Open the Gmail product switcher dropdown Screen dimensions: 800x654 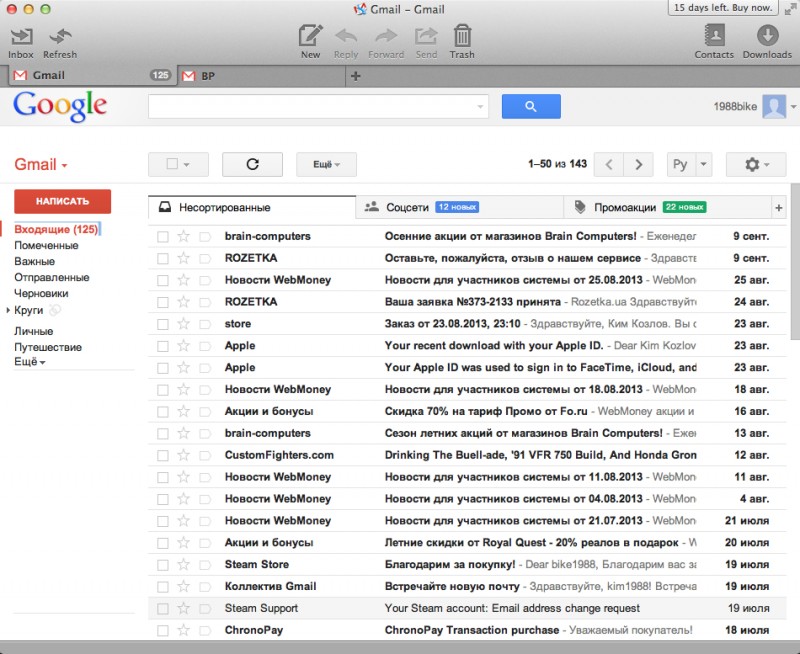41,164
